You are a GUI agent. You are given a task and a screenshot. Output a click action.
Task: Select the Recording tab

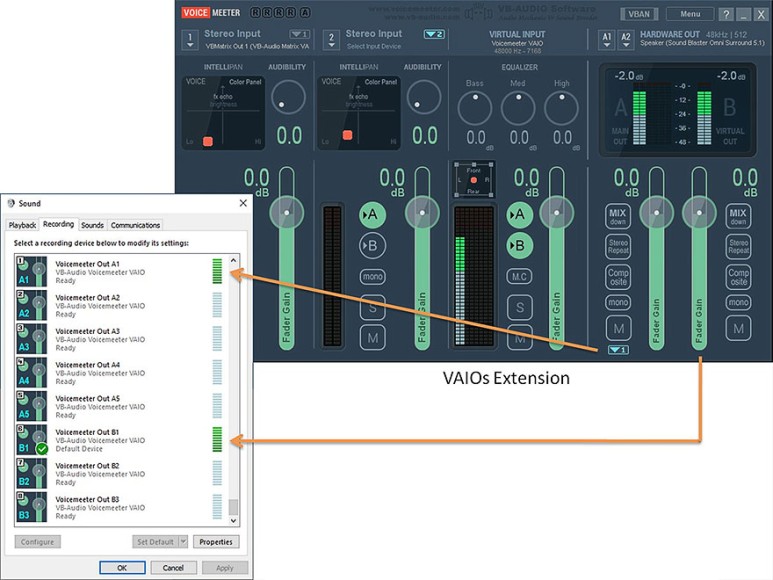click(58, 224)
